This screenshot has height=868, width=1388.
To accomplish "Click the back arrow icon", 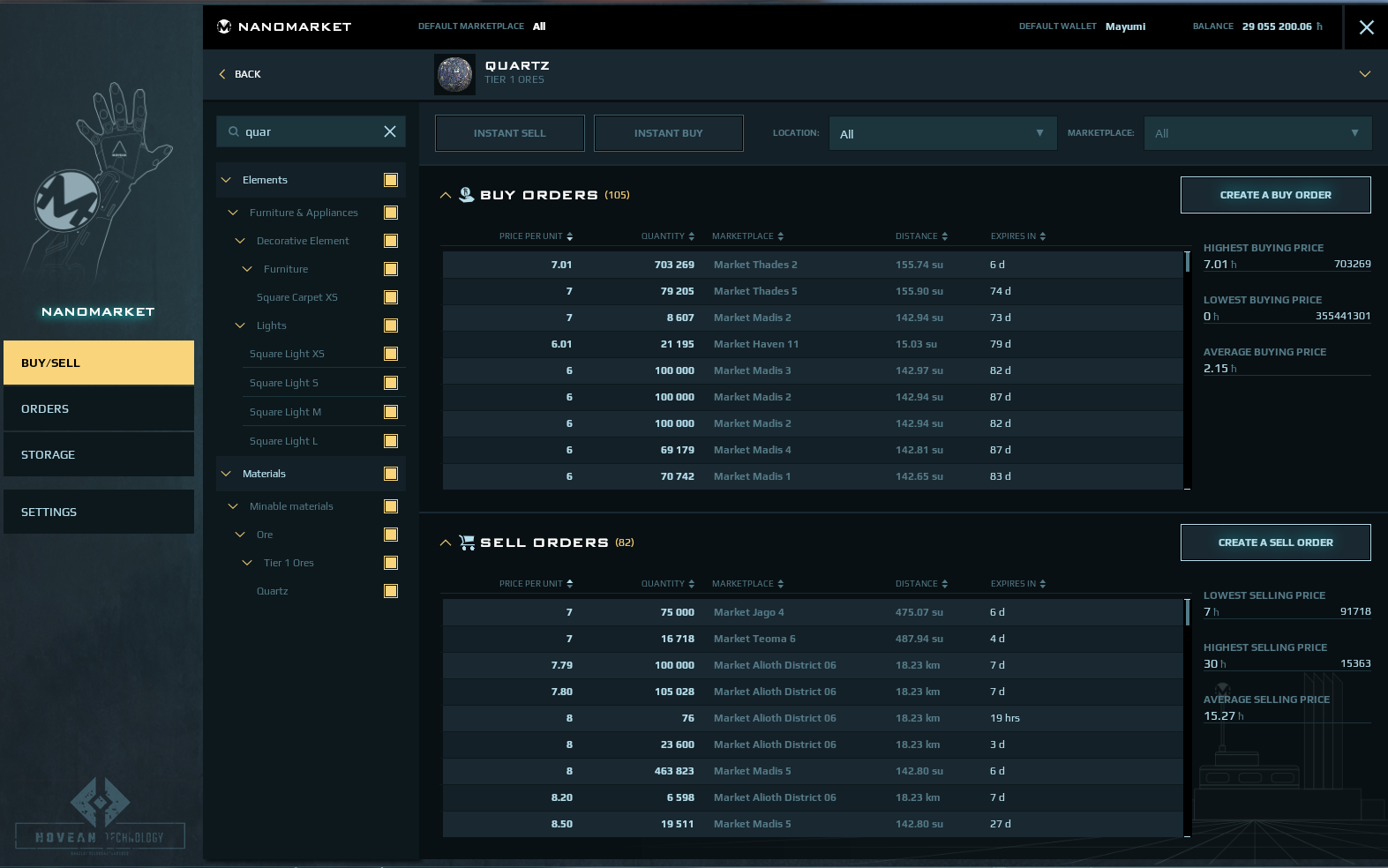I will [x=222, y=74].
